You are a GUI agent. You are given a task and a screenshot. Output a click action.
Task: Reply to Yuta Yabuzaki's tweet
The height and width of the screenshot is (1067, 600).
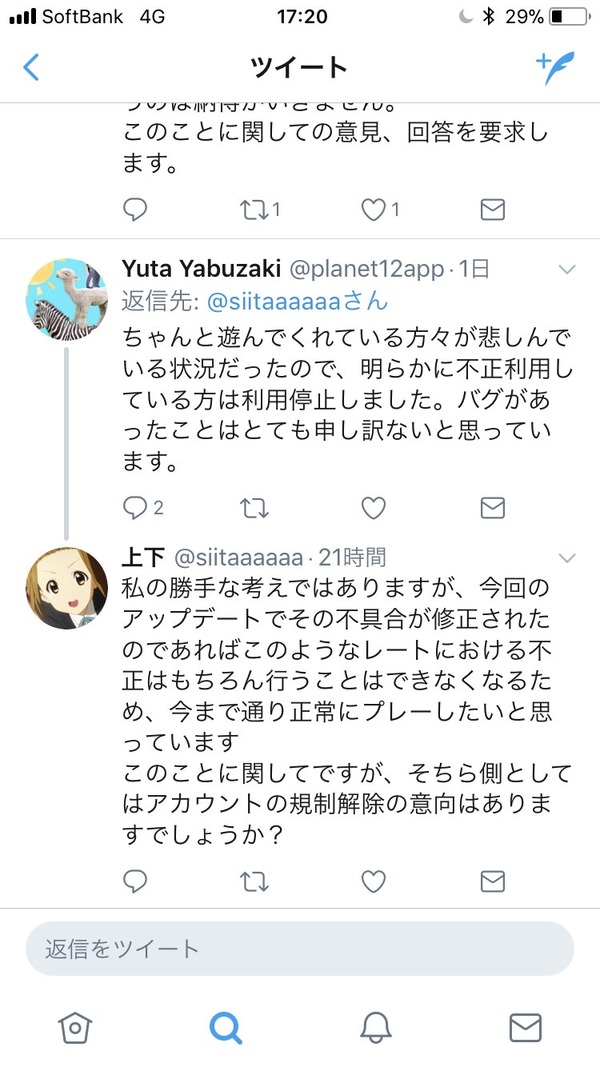[135, 508]
